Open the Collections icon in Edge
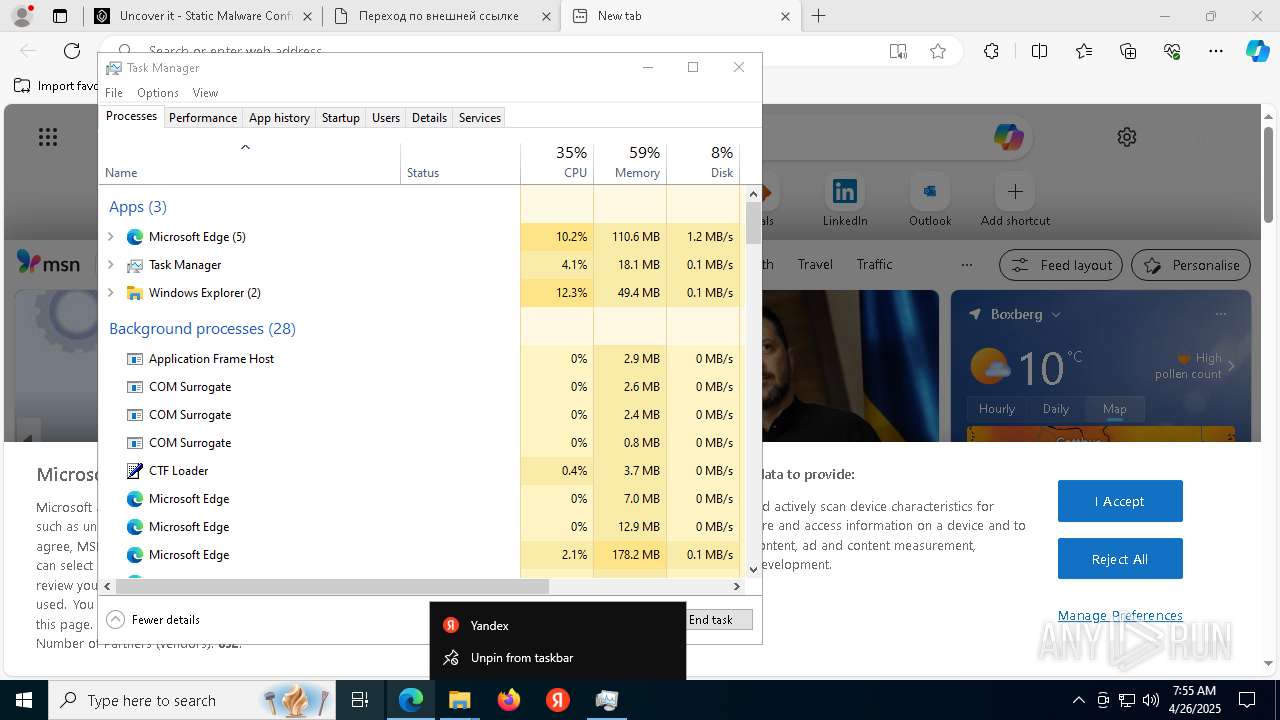Image resolution: width=1280 pixels, height=720 pixels. coord(1128,52)
